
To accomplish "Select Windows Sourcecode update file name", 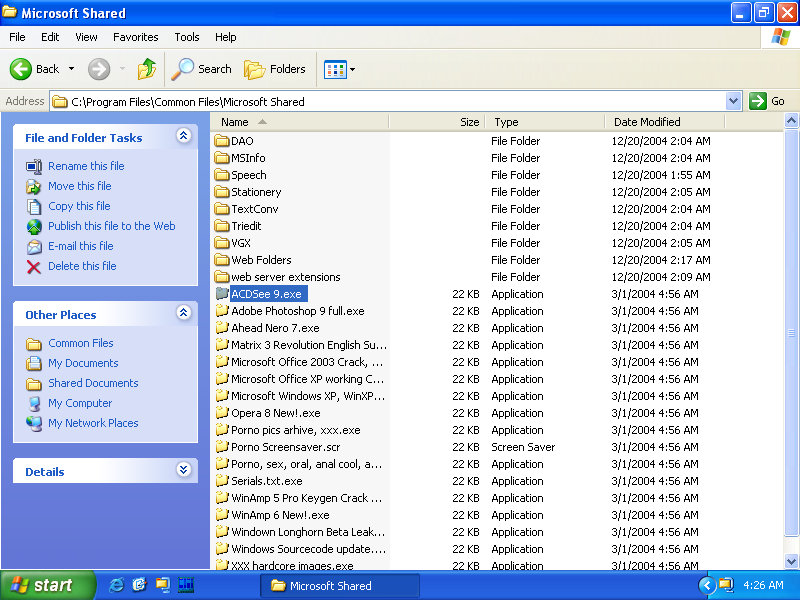I will [x=309, y=549].
